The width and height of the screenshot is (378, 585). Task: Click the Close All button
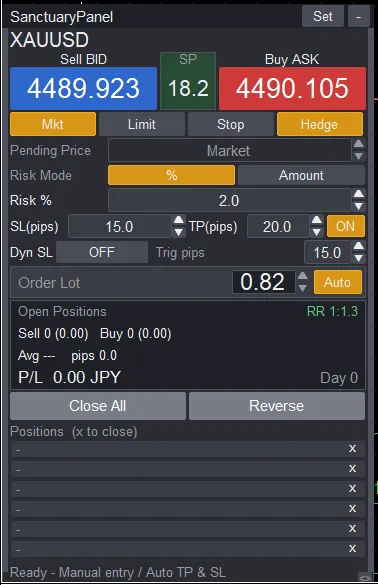[98, 406]
